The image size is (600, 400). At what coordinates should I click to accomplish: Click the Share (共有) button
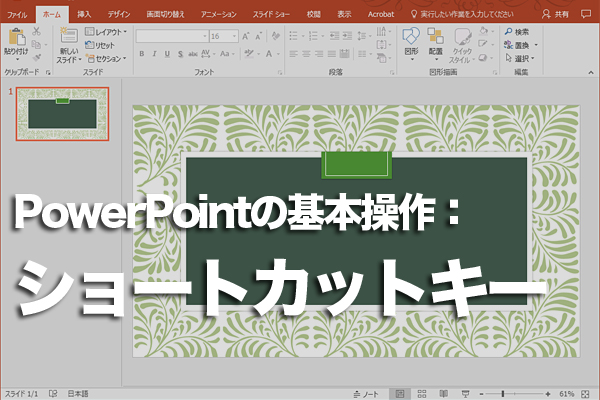[556, 14]
